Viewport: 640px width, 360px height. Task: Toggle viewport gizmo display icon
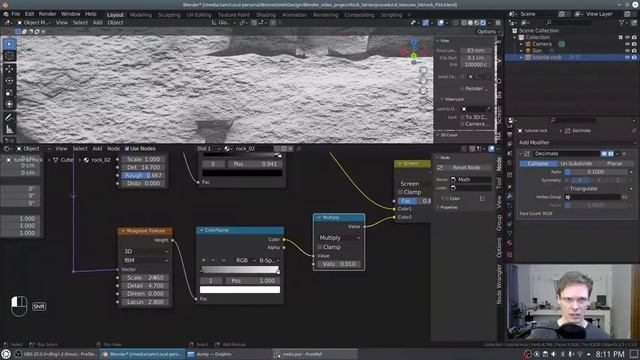pyautogui.click(x=426, y=23)
